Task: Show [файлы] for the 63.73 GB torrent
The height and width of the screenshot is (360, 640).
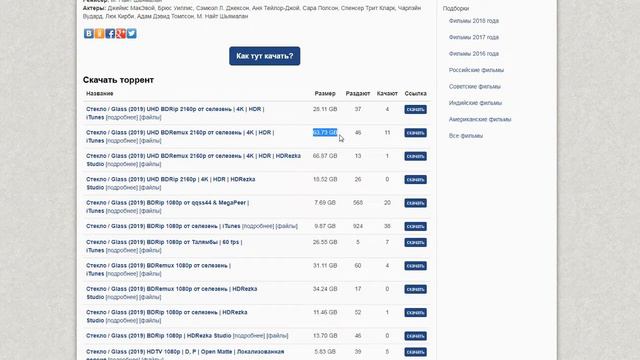Action: [150, 141]
